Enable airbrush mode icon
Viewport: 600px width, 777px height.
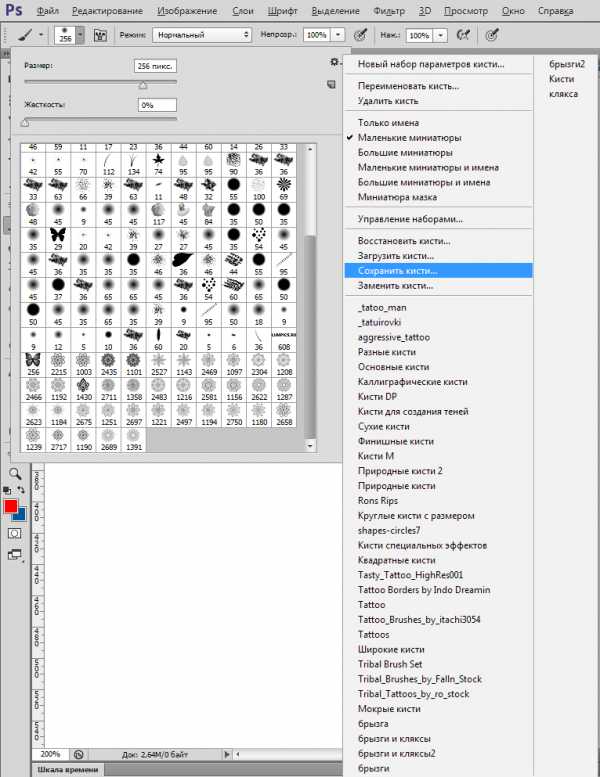[463, 35]
